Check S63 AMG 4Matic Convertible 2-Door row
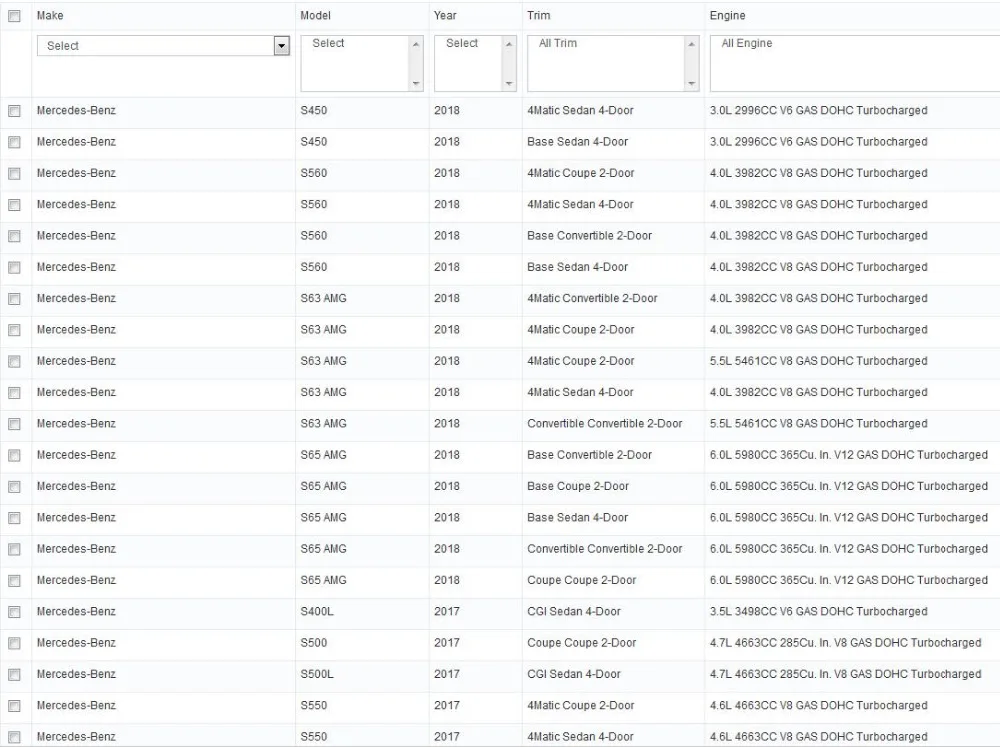The image size is (1000, 747). tap(14, 299)
